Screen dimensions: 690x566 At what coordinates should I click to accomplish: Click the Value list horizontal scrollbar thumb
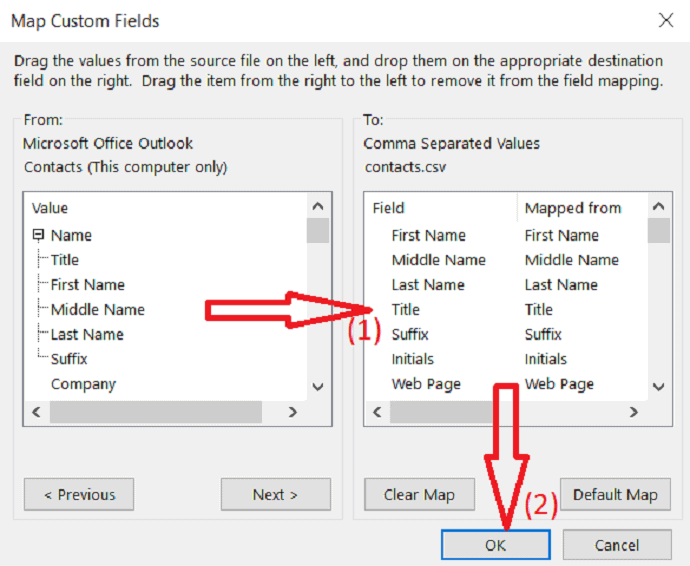[156, 412]
